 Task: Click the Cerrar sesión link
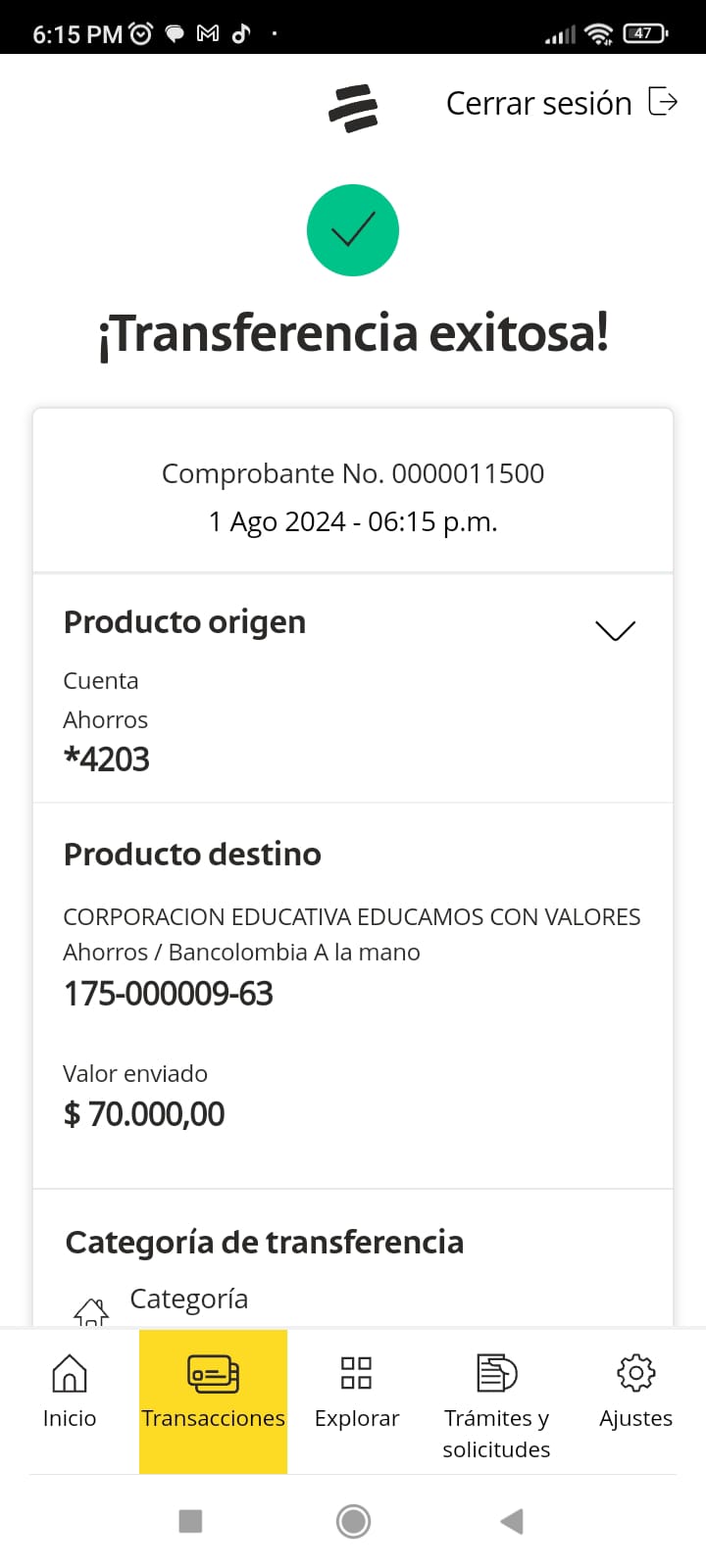tap(538, 103)
